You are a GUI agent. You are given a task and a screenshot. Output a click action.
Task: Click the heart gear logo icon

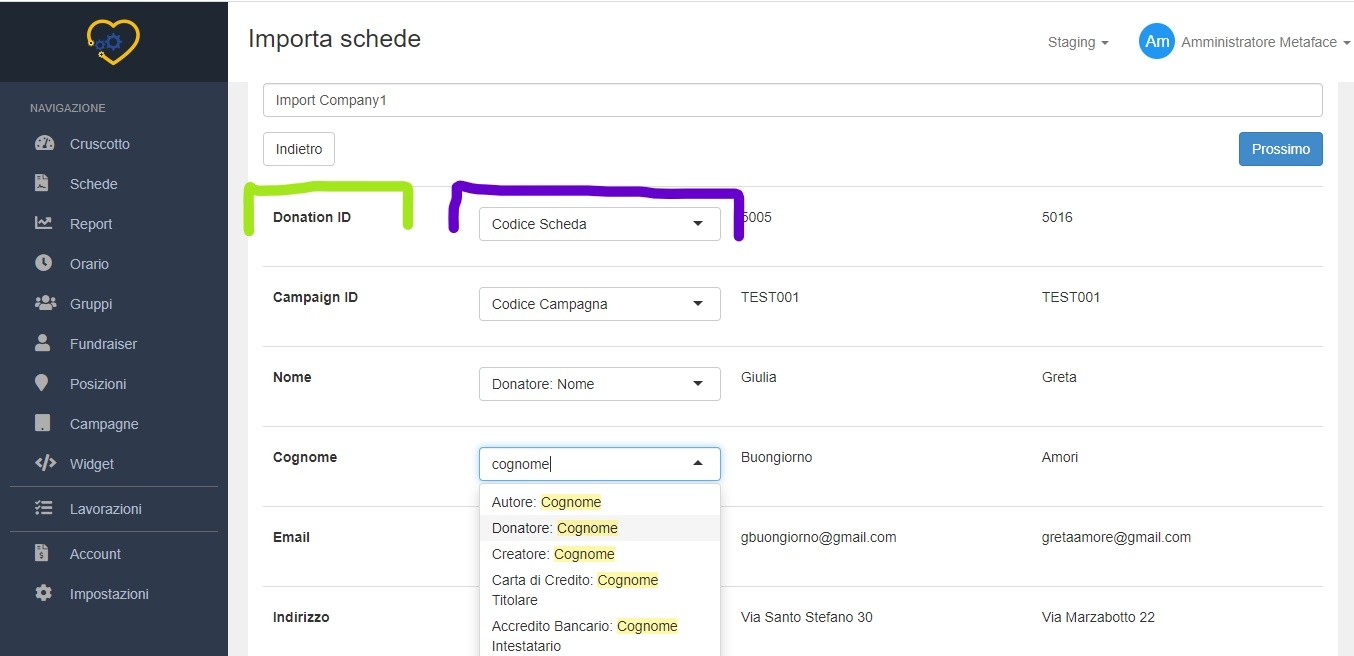click(x=113, y=42)
